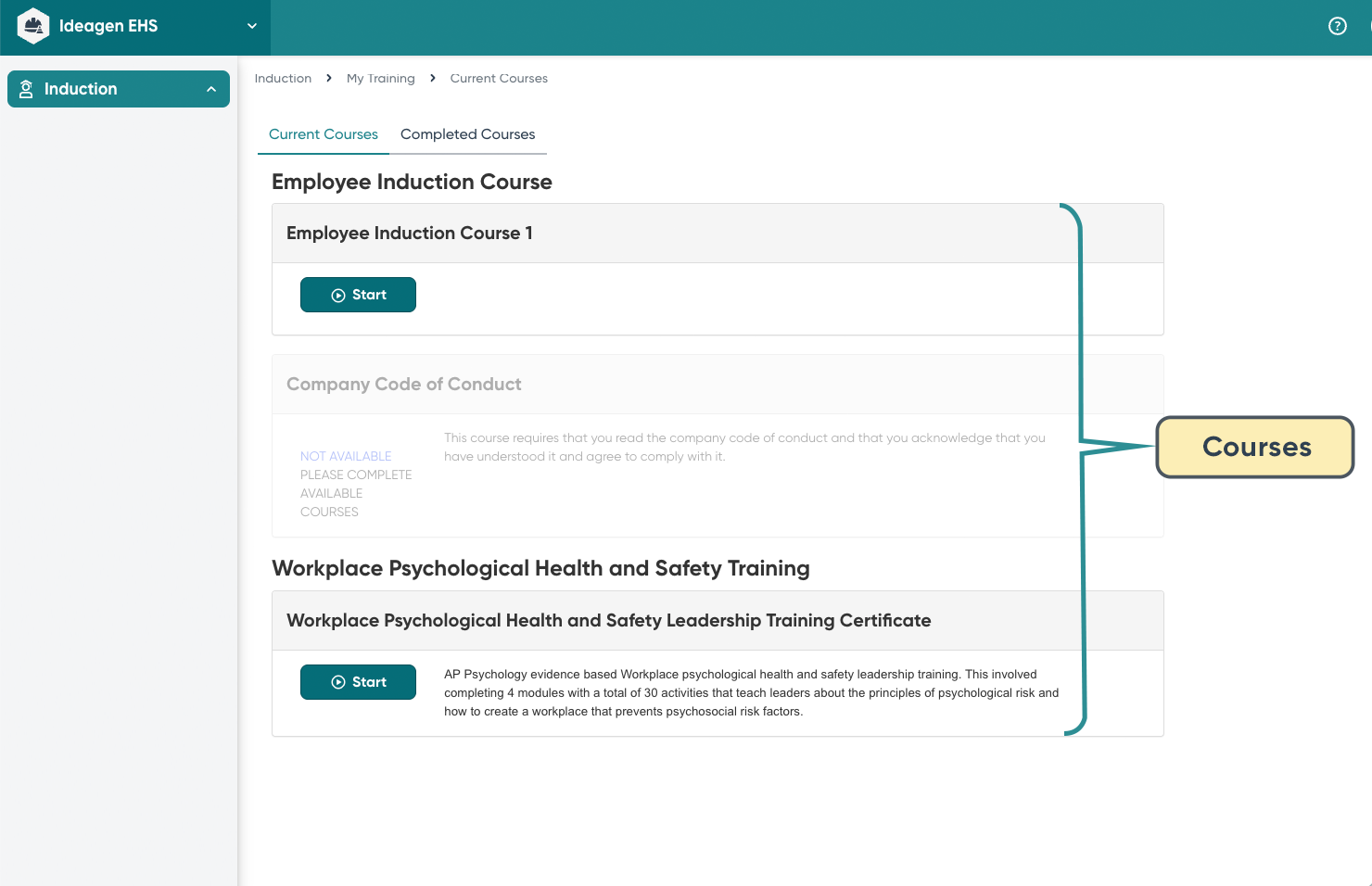Collapse the Induction sidebar menu chevron
The height and width of the screenshot is (886, 1372).
tap(211, 89)
